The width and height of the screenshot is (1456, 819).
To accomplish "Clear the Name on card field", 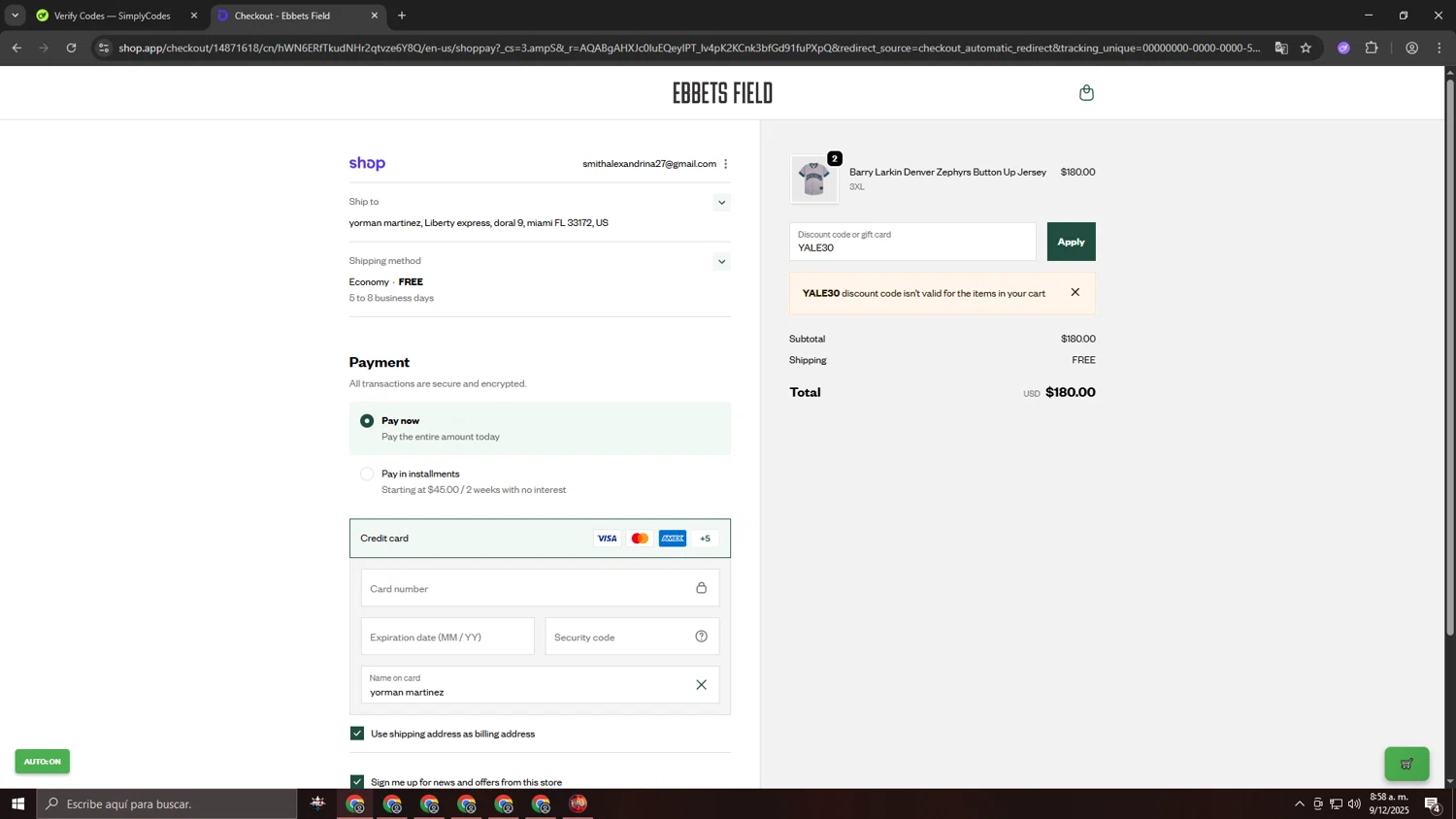I will pyautogui.click(x=701, y=685).
